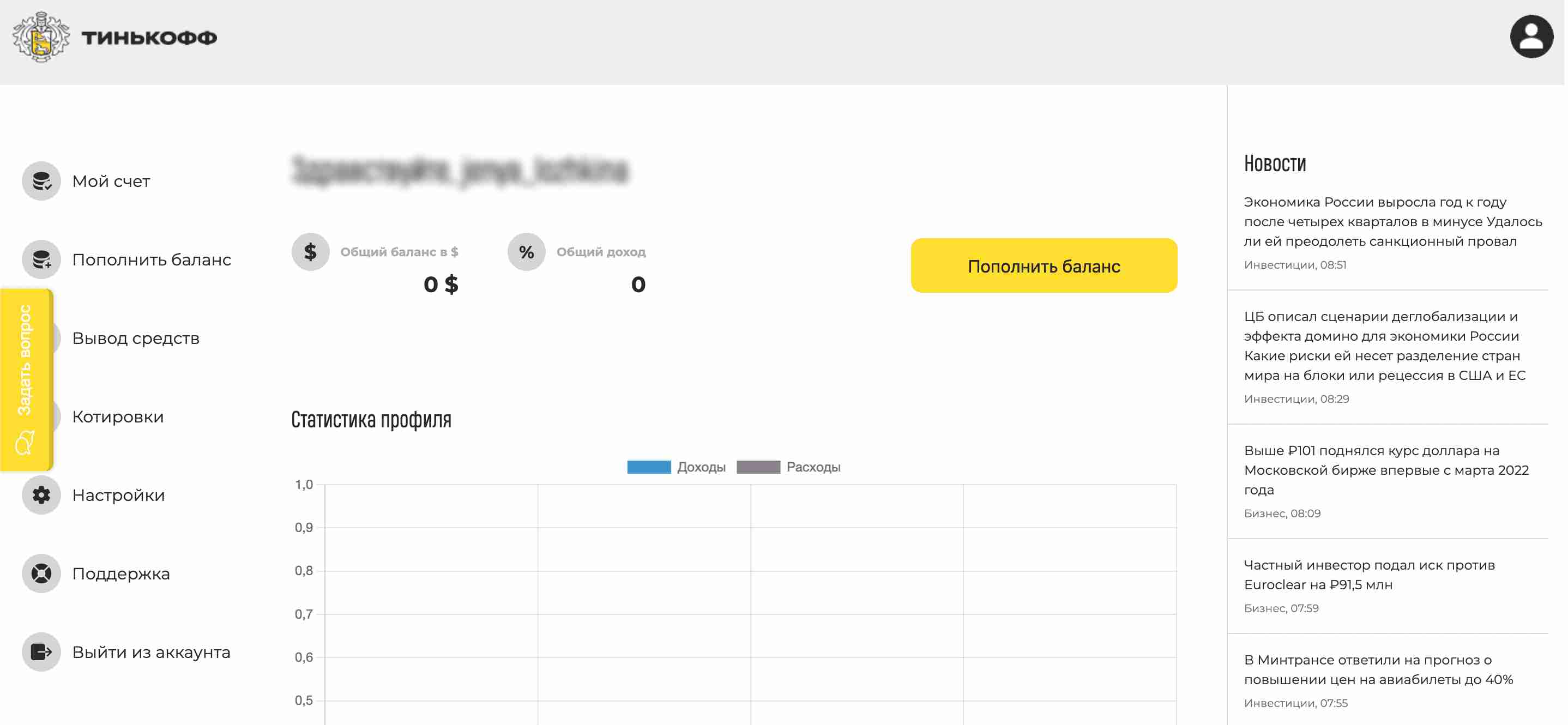
Task: Toggle Доходы blue legend swatch
Action: (x=649, y=467)
